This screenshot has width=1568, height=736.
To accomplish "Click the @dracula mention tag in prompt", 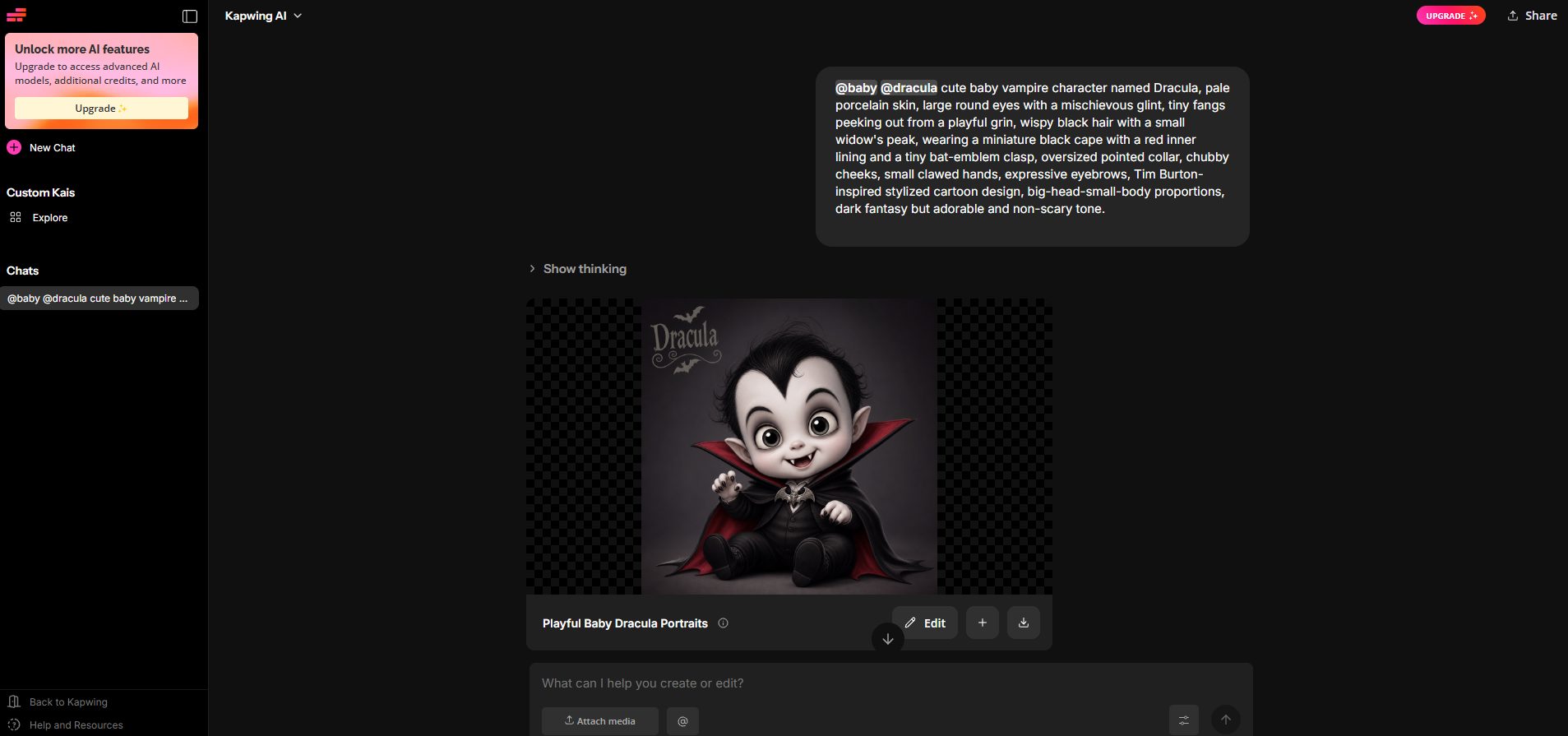I will click(909, 88).
